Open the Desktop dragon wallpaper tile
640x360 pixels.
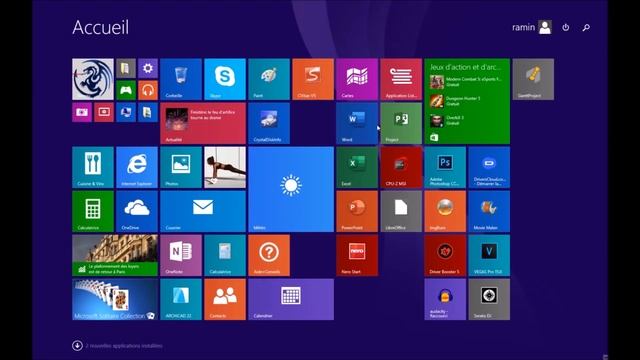pyautogui.click(x=93, y=79)
